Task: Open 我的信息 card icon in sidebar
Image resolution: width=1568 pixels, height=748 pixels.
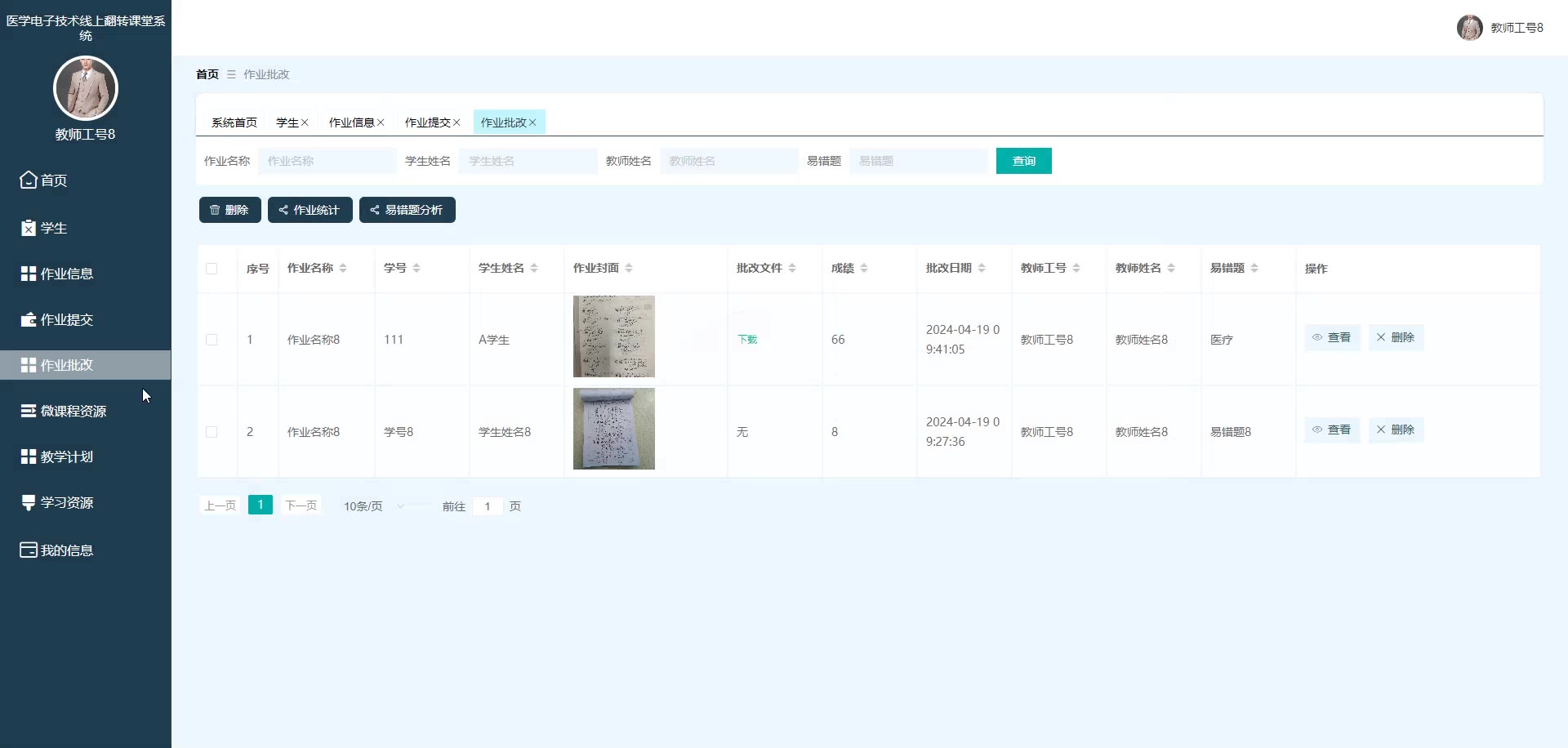Action: (29, 550)
